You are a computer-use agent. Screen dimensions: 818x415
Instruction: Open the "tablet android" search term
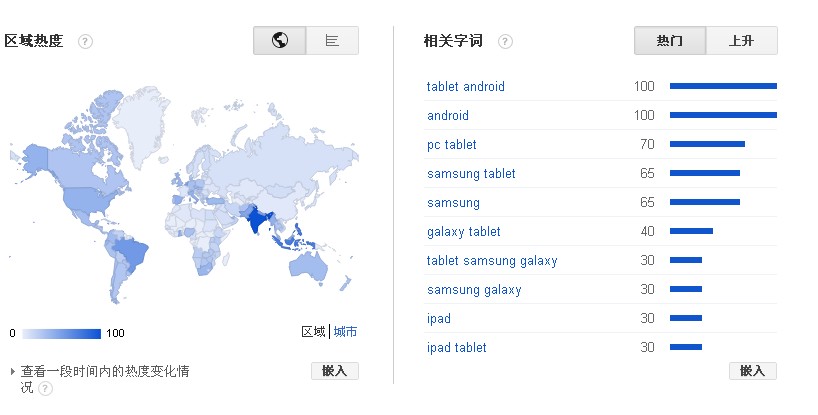tap(465, 87)
